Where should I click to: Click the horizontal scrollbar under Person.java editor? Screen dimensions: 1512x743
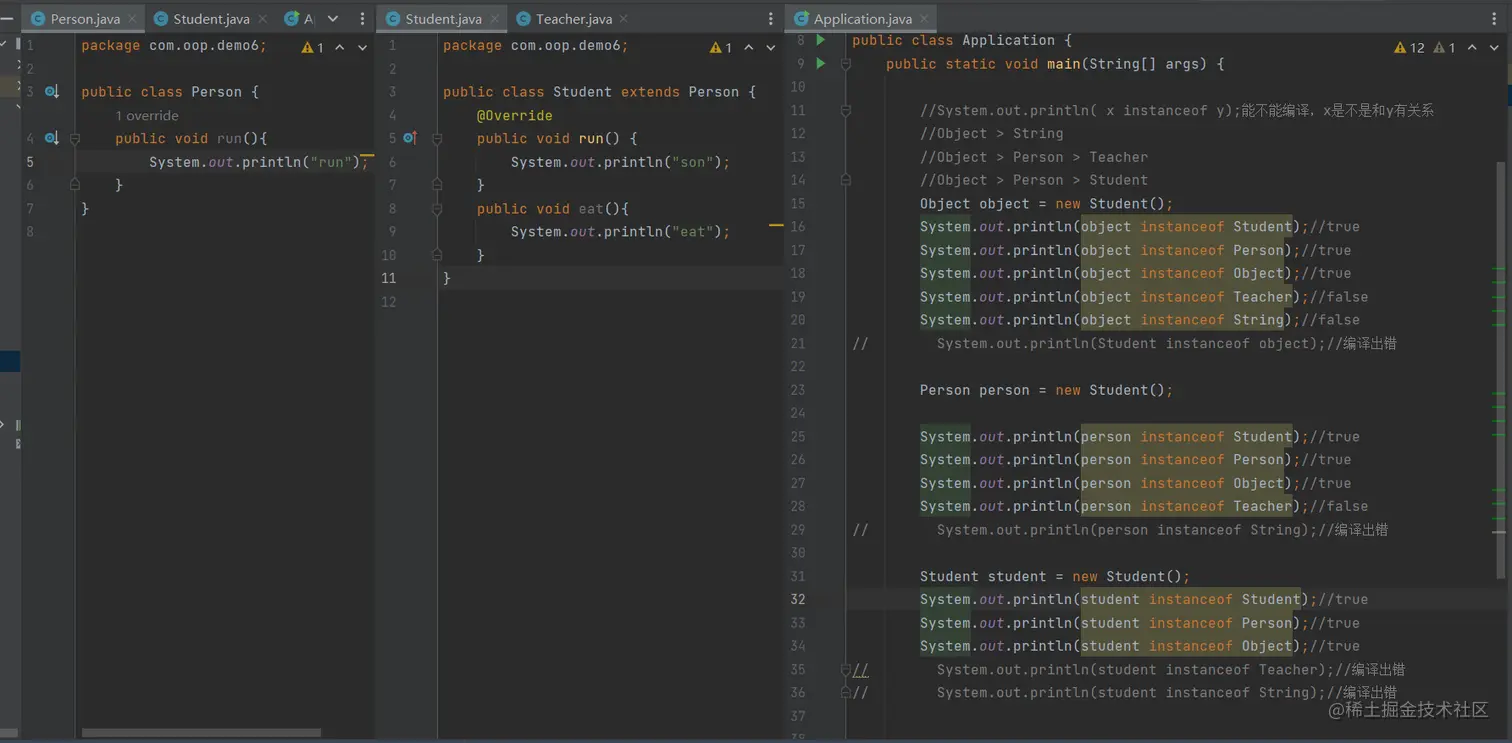[200, 733]
